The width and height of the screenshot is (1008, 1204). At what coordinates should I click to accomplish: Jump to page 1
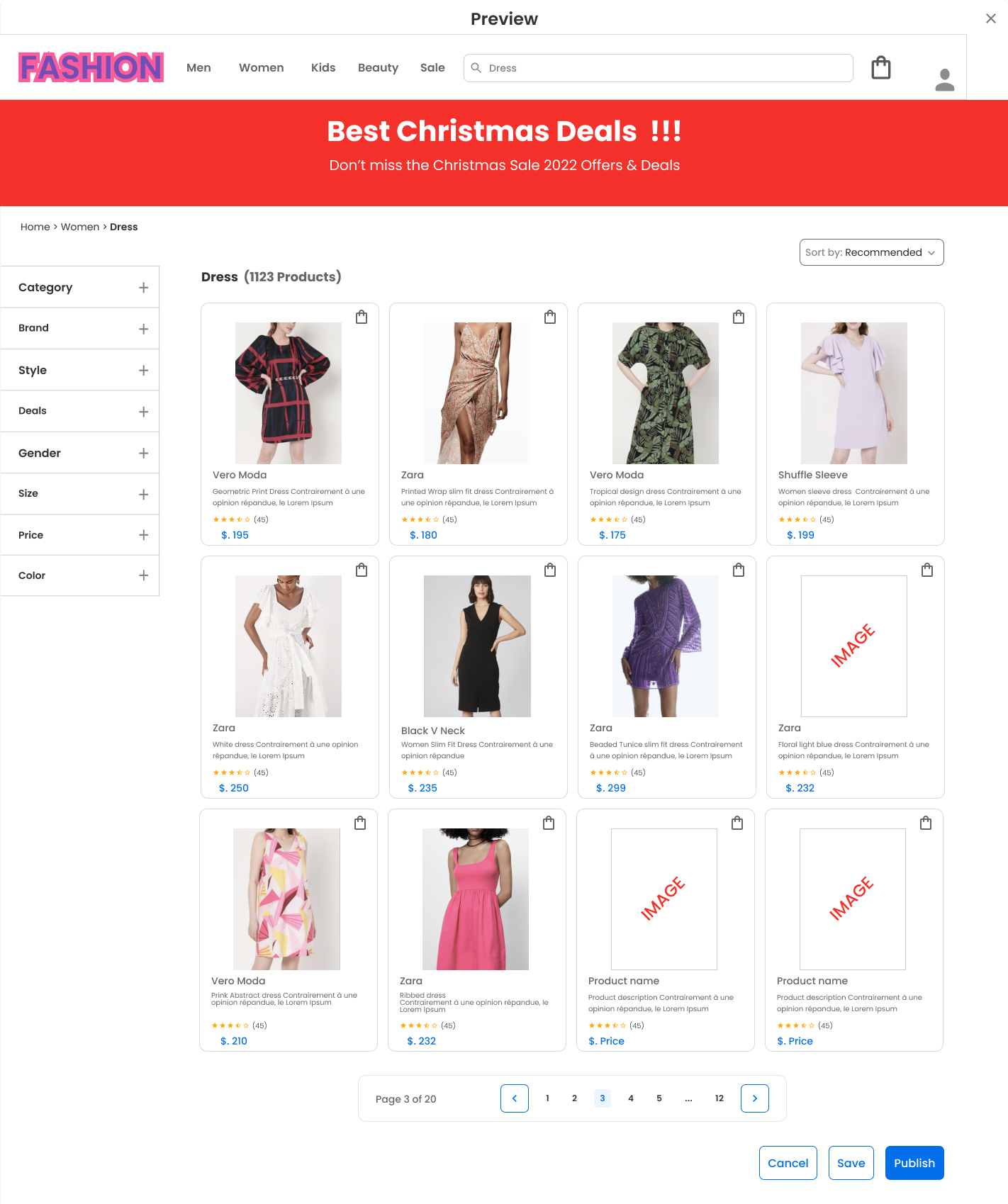coord(547,1098)
